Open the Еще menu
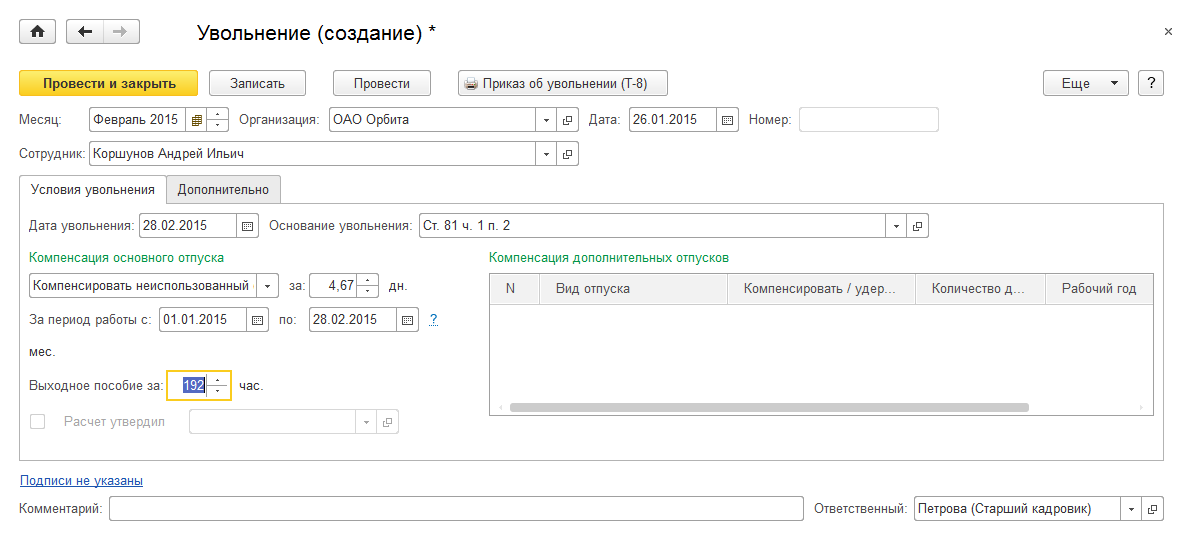1190x535 pixels. pyautogui.click(x=1085, y=84)
